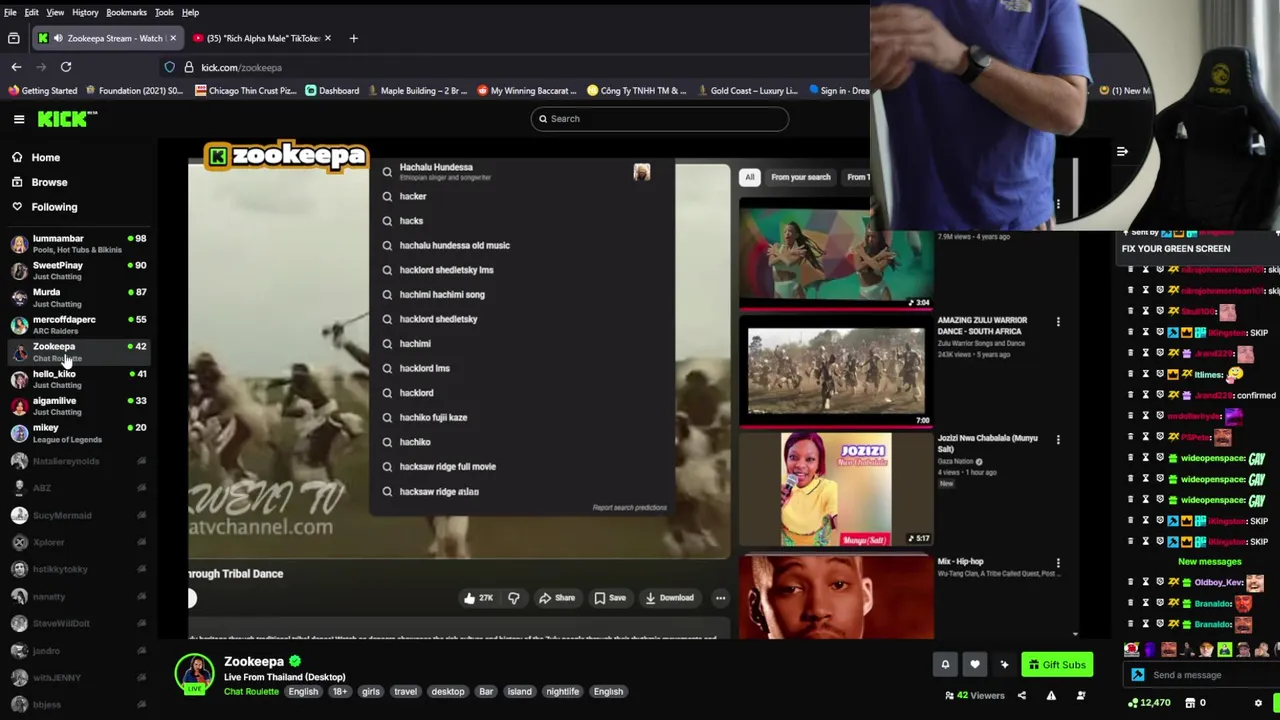Image resolution: width=1280 pixels, height=720 pixels.
Task: Click Zookeepa profile avatar with LIVE badge
Action: click(194, 674)
